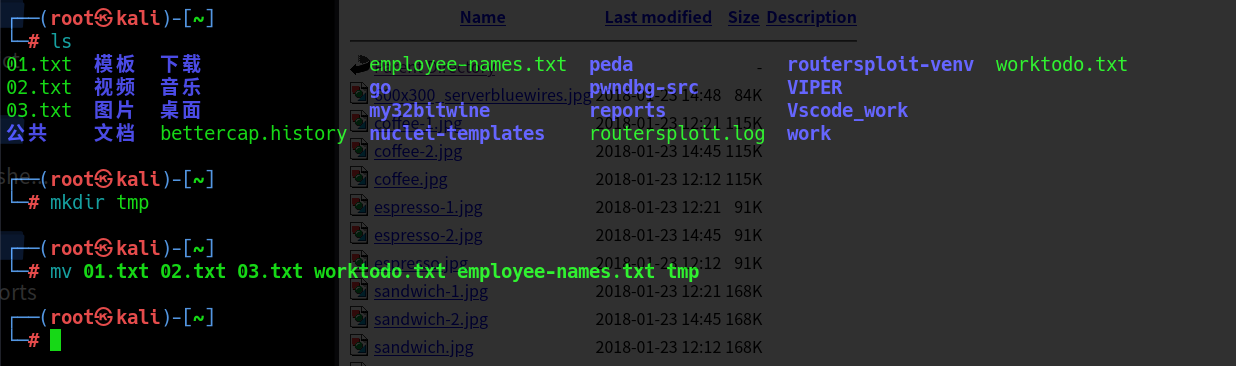Click the 模板 directory name
Image resolution: width=1236 pixels, height=366 pixels.
click(x=115, y=64)
